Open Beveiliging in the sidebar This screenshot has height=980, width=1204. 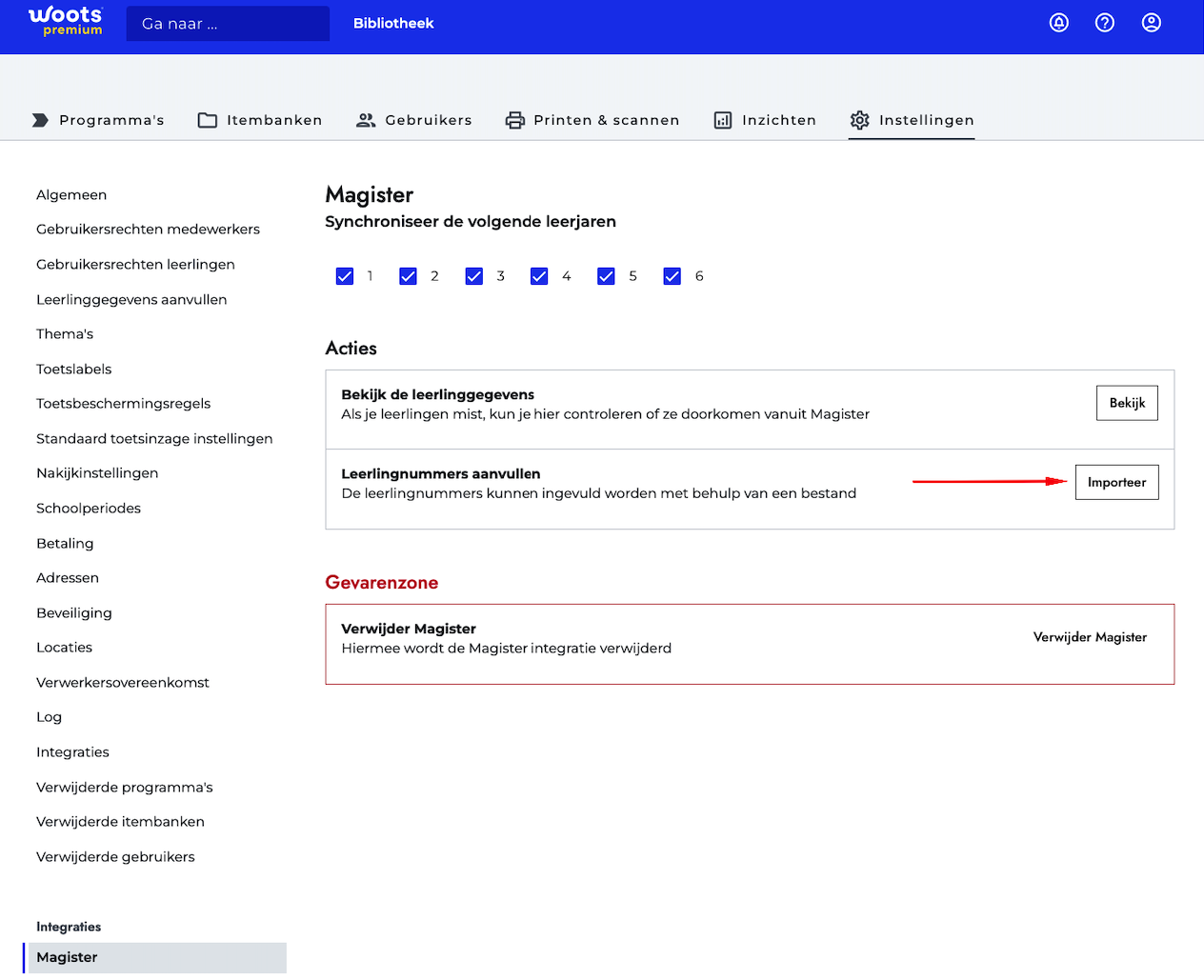74,612
